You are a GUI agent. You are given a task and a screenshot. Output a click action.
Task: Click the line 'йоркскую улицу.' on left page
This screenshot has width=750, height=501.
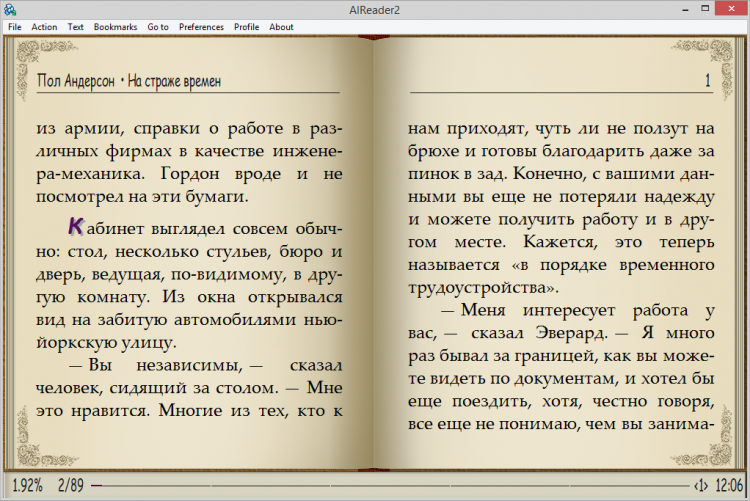[106, 343]
